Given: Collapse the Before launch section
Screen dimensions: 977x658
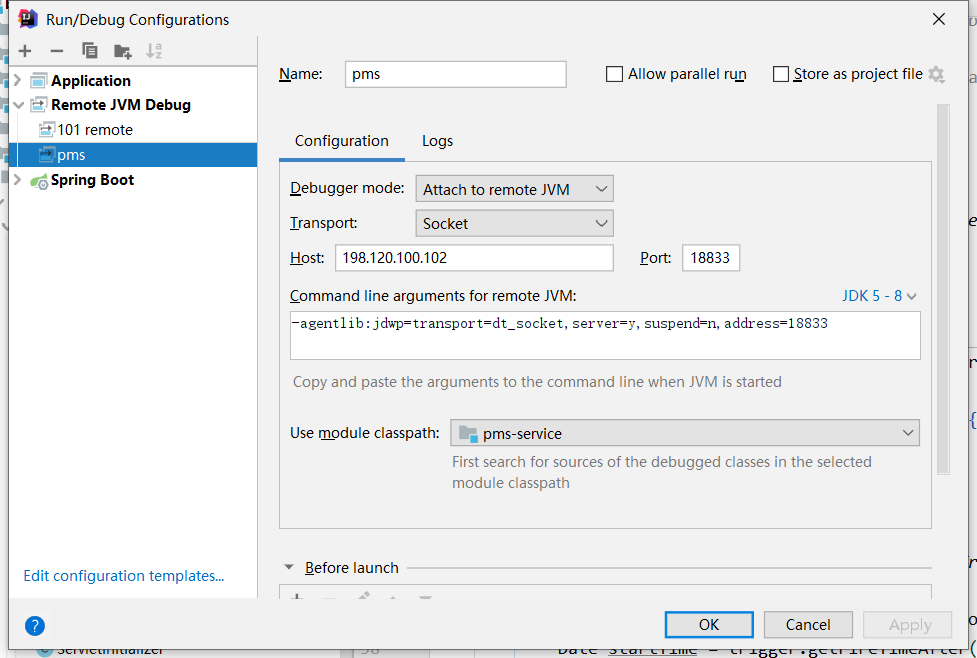Looking at the screenshot, I should (289, 568).
